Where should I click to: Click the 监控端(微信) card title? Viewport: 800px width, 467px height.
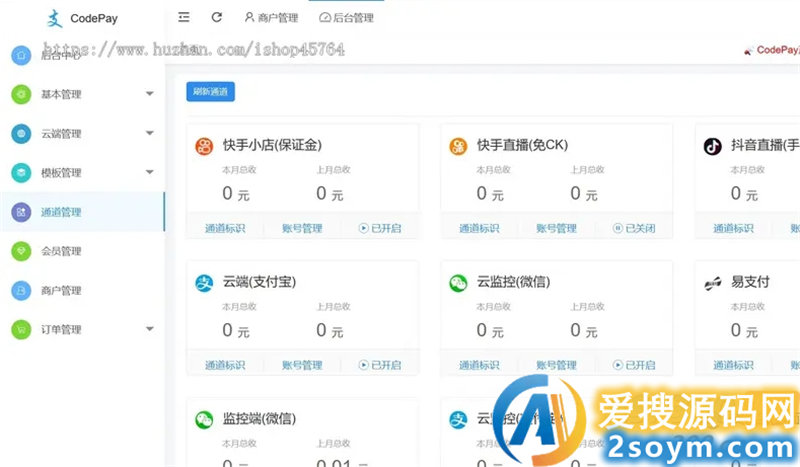pyautogui.click(x=259, y=419)
